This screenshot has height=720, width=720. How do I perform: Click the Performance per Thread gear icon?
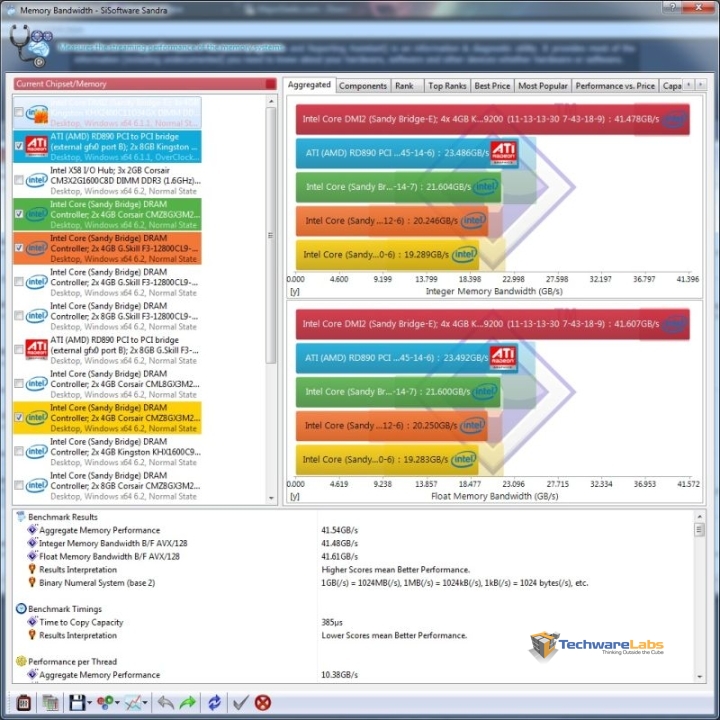point(21,661)
